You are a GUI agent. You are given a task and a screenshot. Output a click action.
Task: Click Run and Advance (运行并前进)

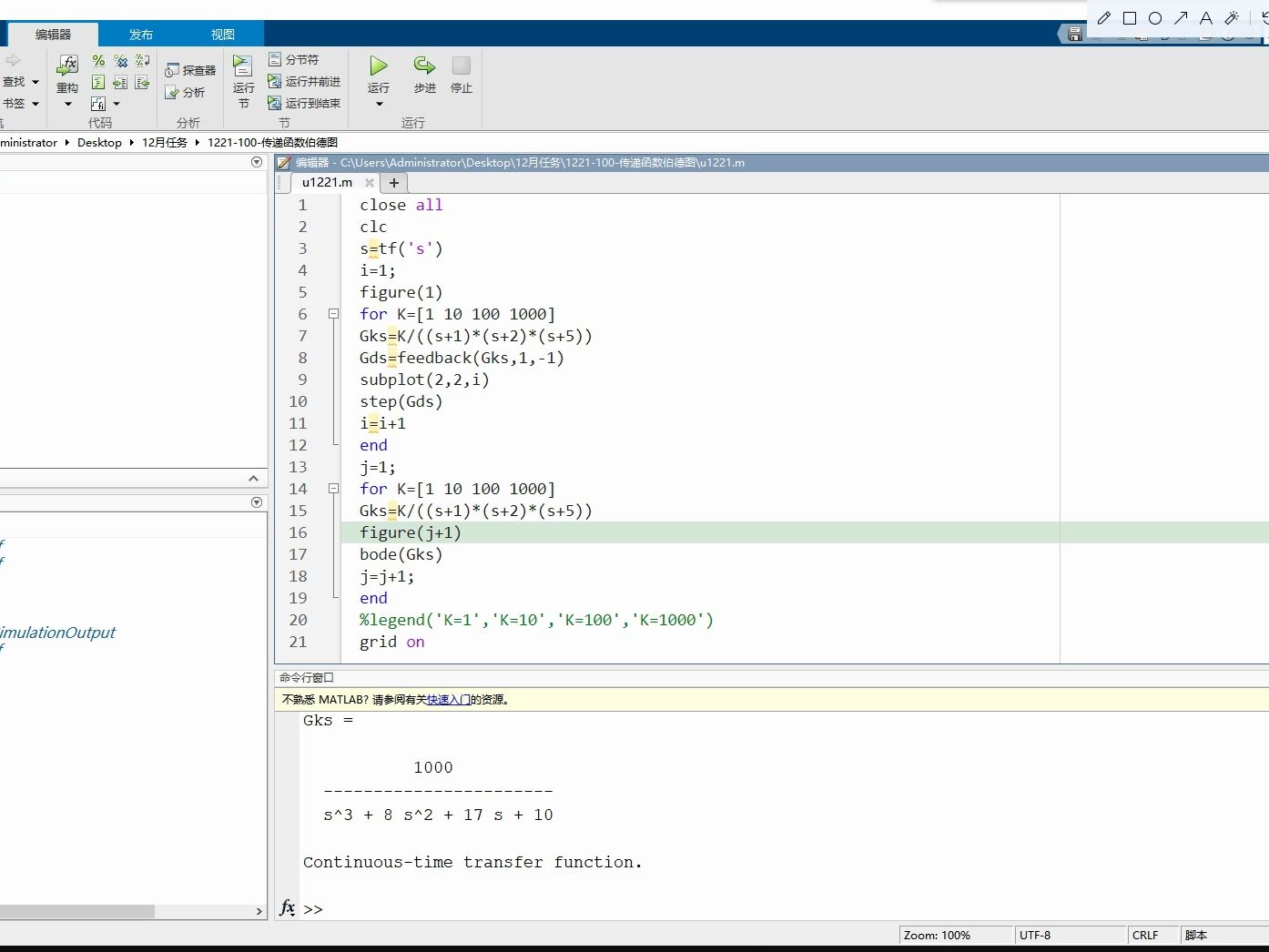click(x=304, y=81)
